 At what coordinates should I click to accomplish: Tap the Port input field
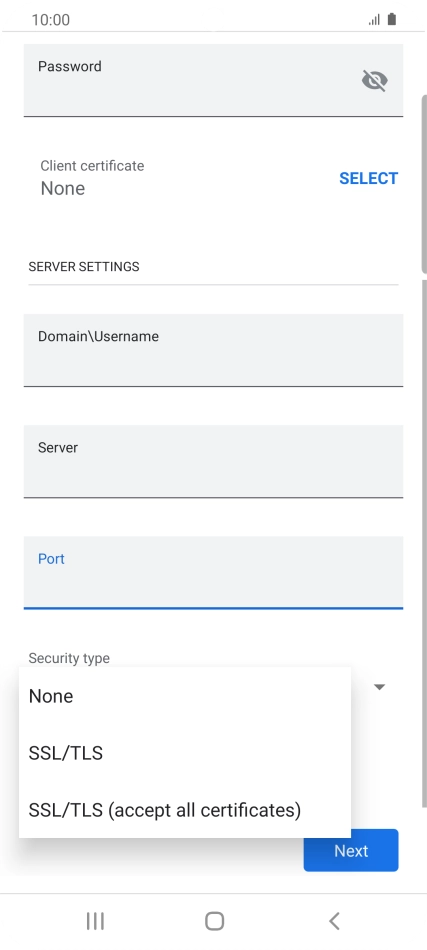[213, 572]
